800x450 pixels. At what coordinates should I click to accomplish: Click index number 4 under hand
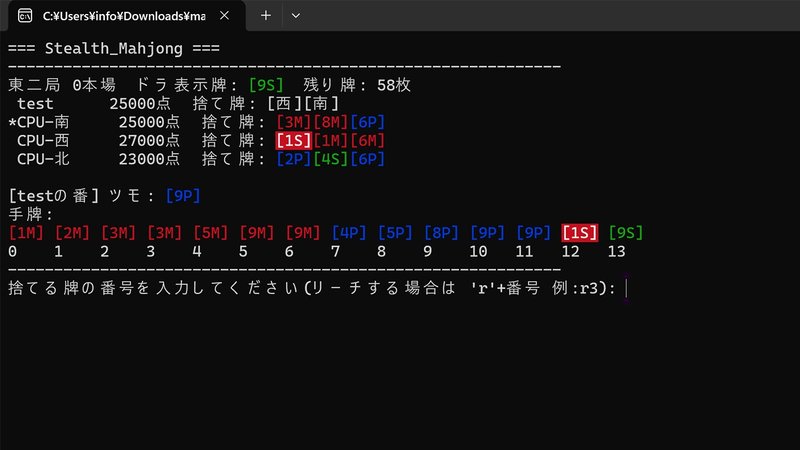click(x=197, y=252)
